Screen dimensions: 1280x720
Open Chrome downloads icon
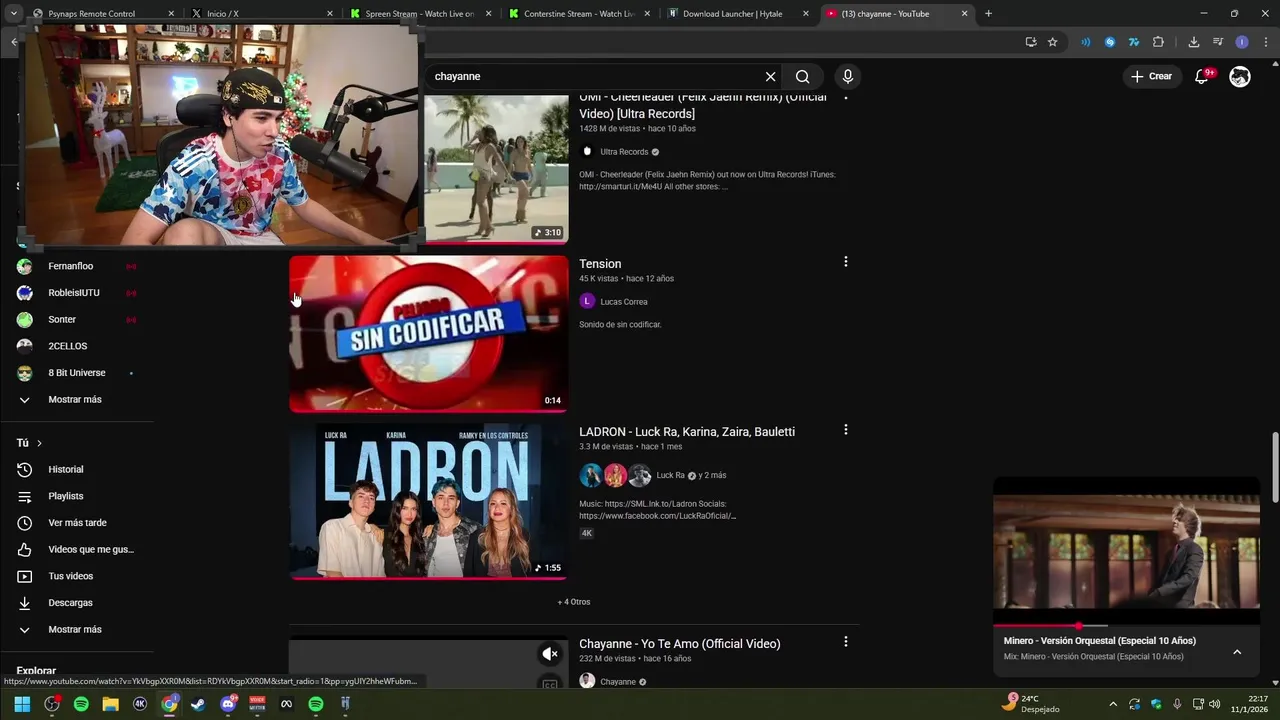click(x=1194, y=42)
